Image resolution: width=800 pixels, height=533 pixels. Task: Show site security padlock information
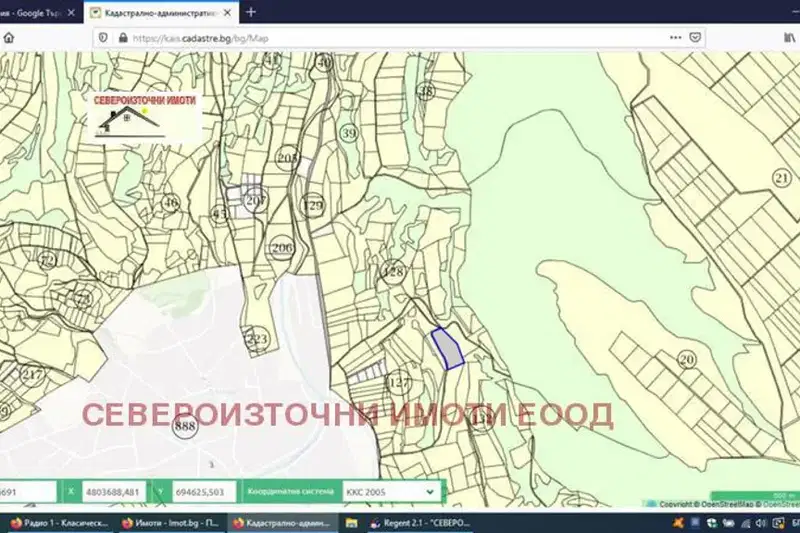pyautogui.click(x=123, y=38)
